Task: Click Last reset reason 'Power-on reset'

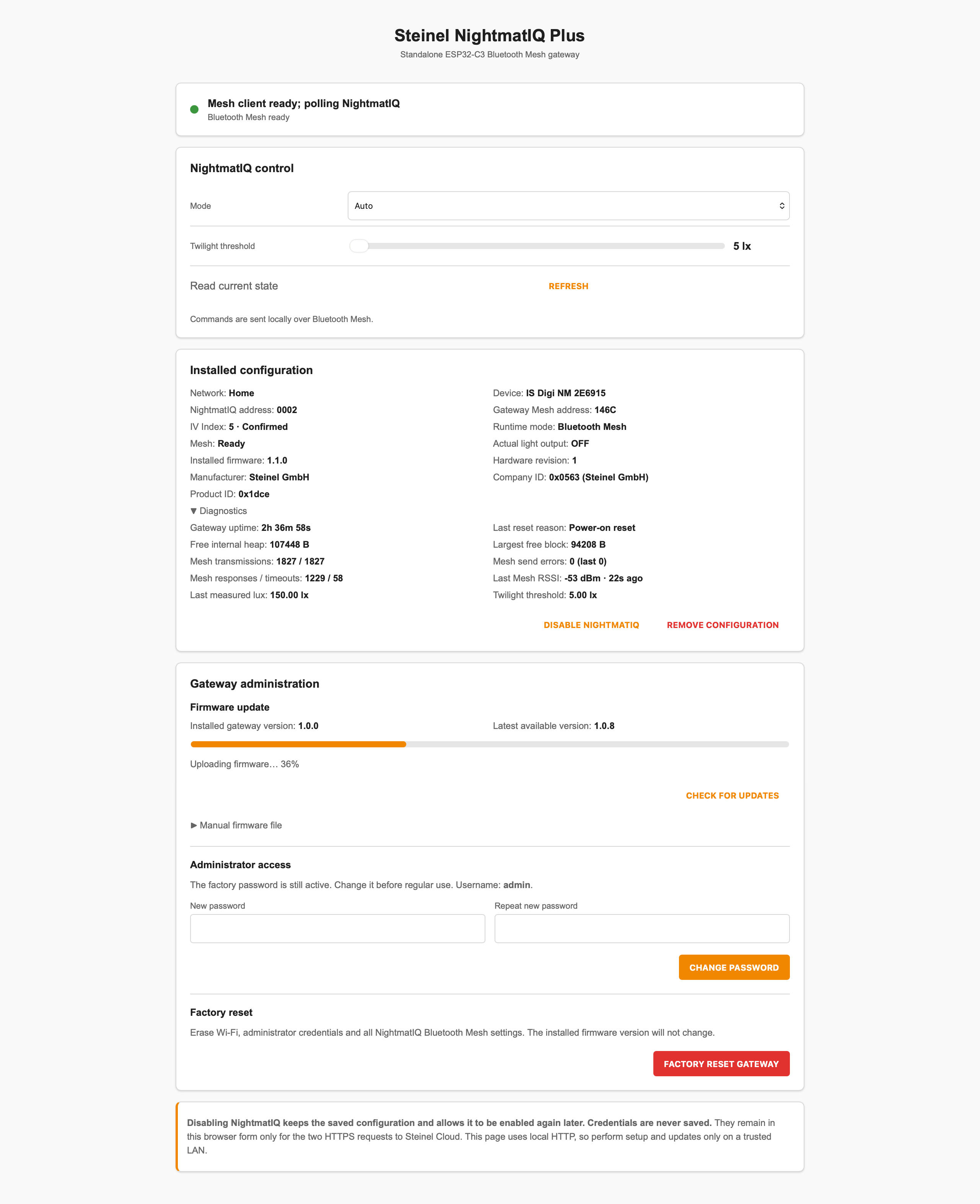Action: click(x=602, y=528)
